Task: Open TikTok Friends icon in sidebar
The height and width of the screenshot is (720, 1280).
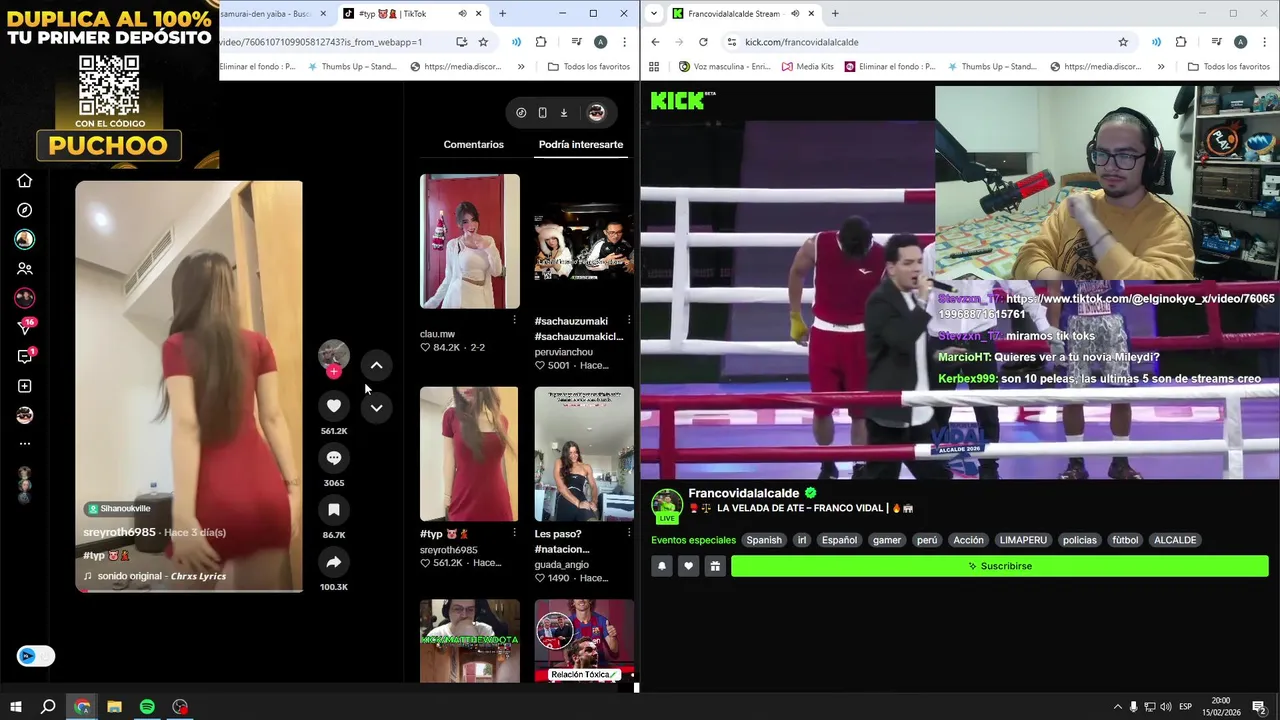Action: pos(25,268)
